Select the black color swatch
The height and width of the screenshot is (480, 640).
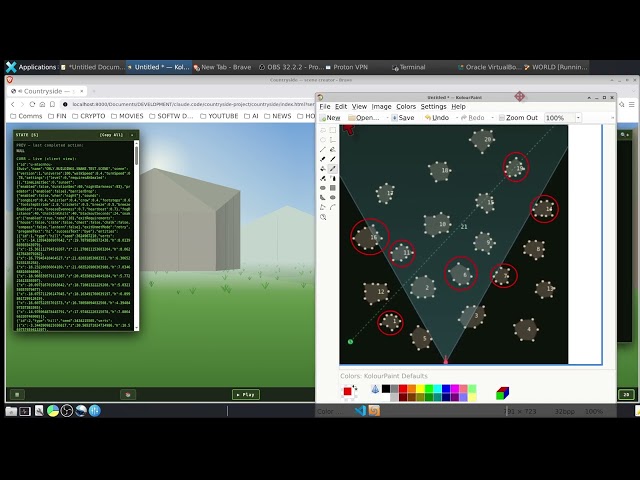386,389
